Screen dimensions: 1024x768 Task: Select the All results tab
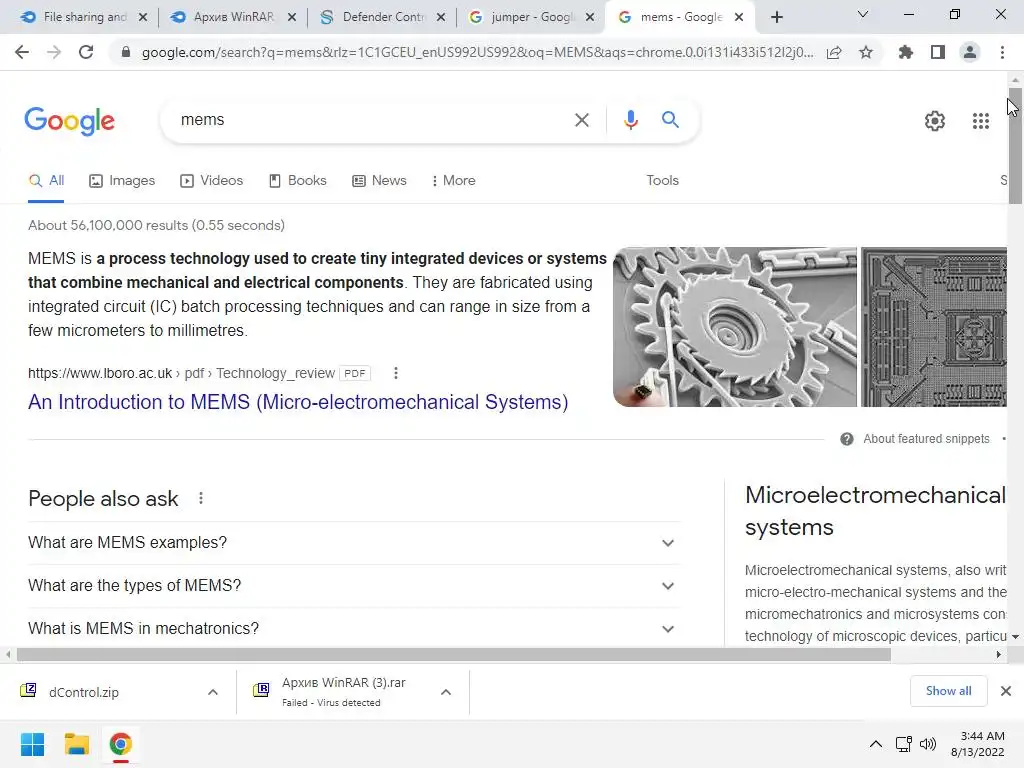pos(46,180)
